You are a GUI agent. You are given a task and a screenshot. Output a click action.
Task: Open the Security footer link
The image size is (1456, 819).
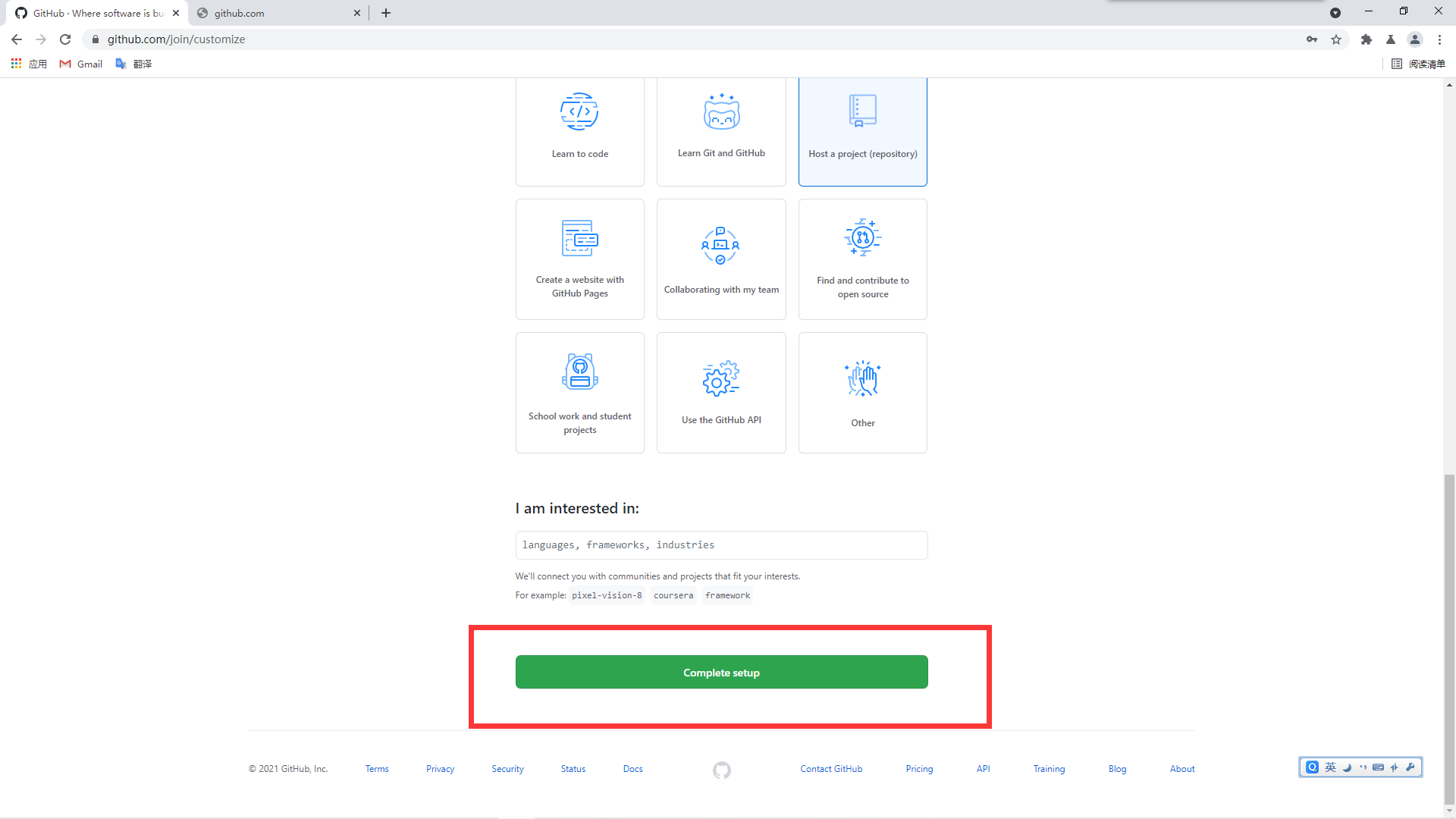click(507, 769)
